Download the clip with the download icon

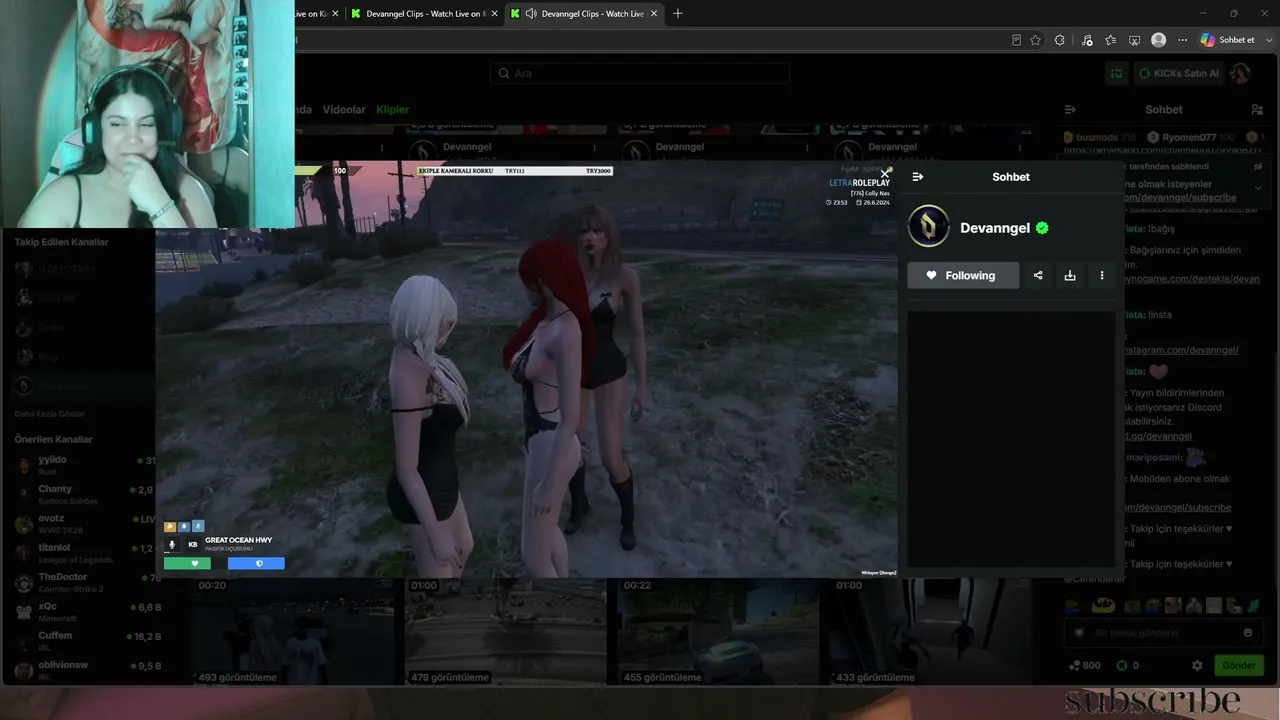(x=1070, y=275)
